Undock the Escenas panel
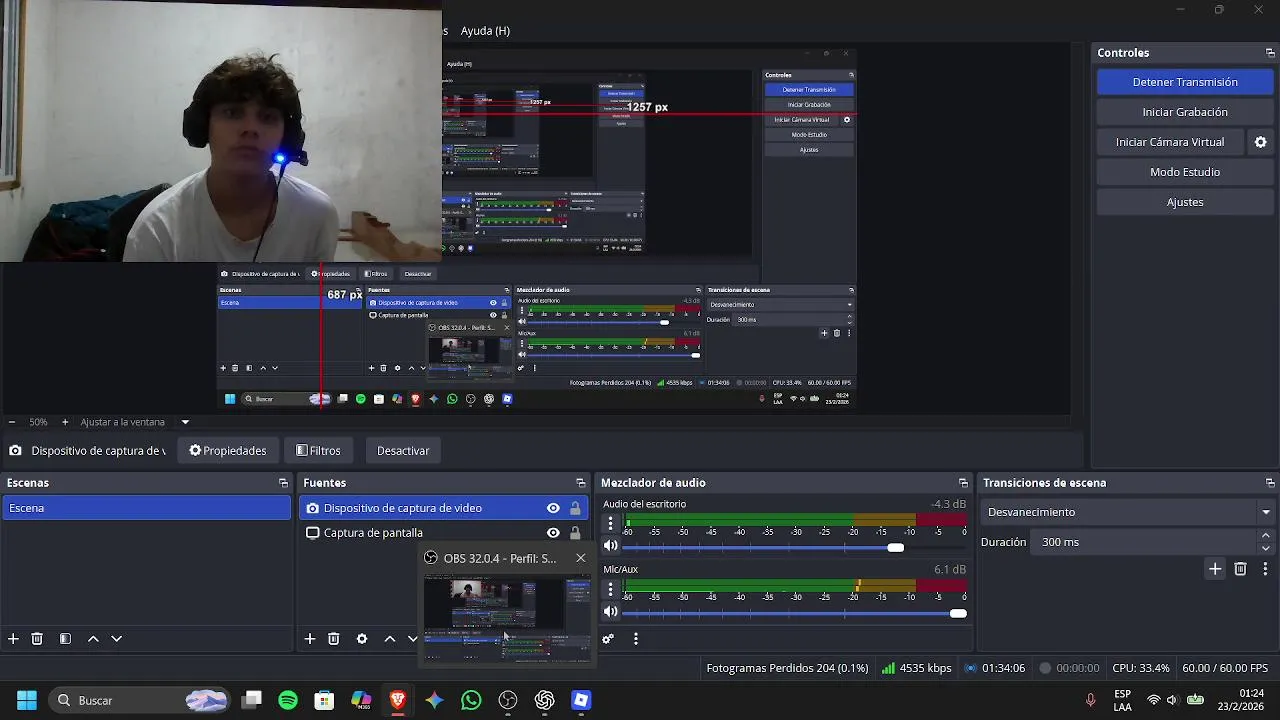This screenshot has height=720, width=1280. [283, 483]
